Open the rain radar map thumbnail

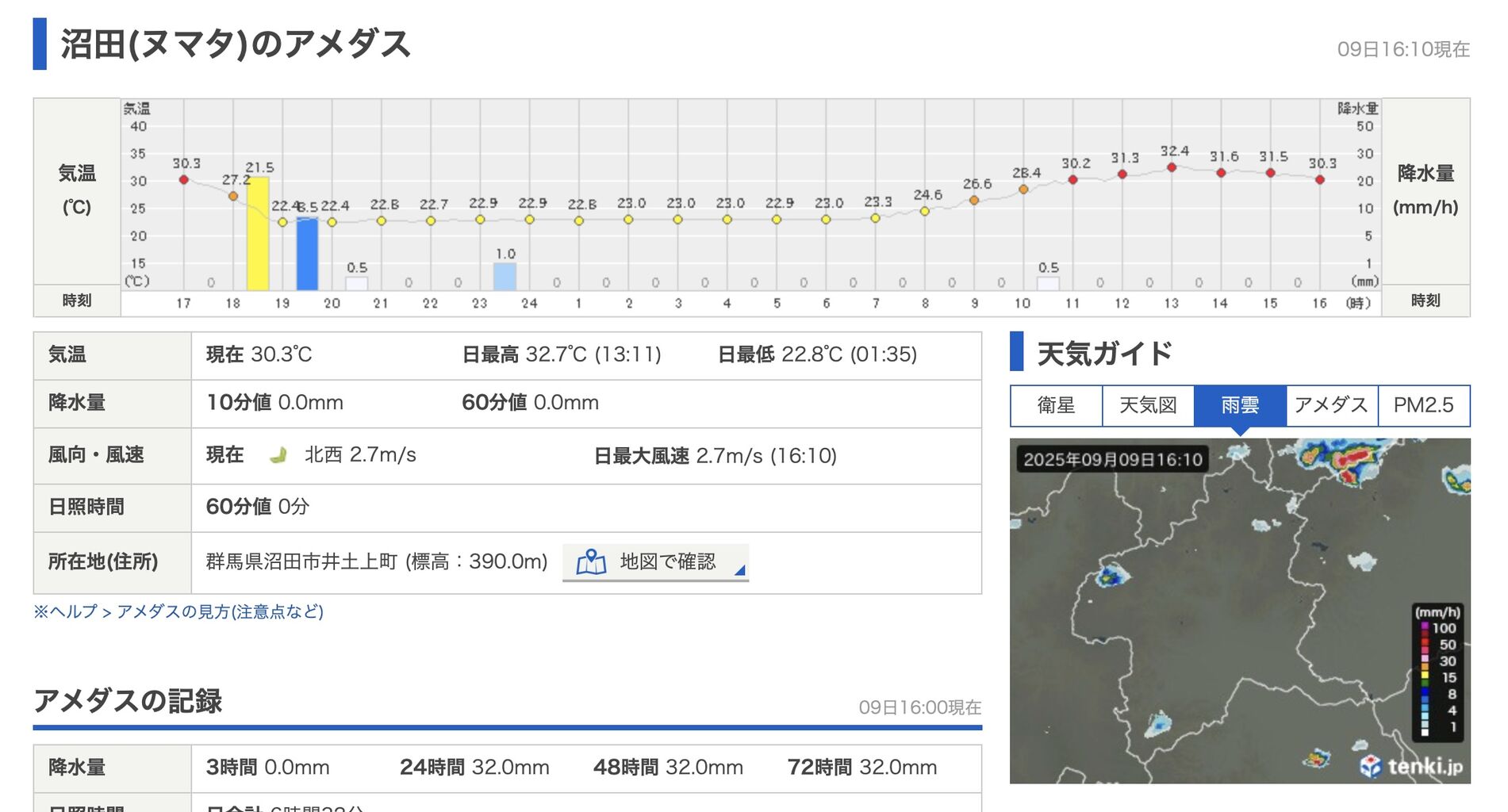pyautogui.click(x=1240, y=611)
